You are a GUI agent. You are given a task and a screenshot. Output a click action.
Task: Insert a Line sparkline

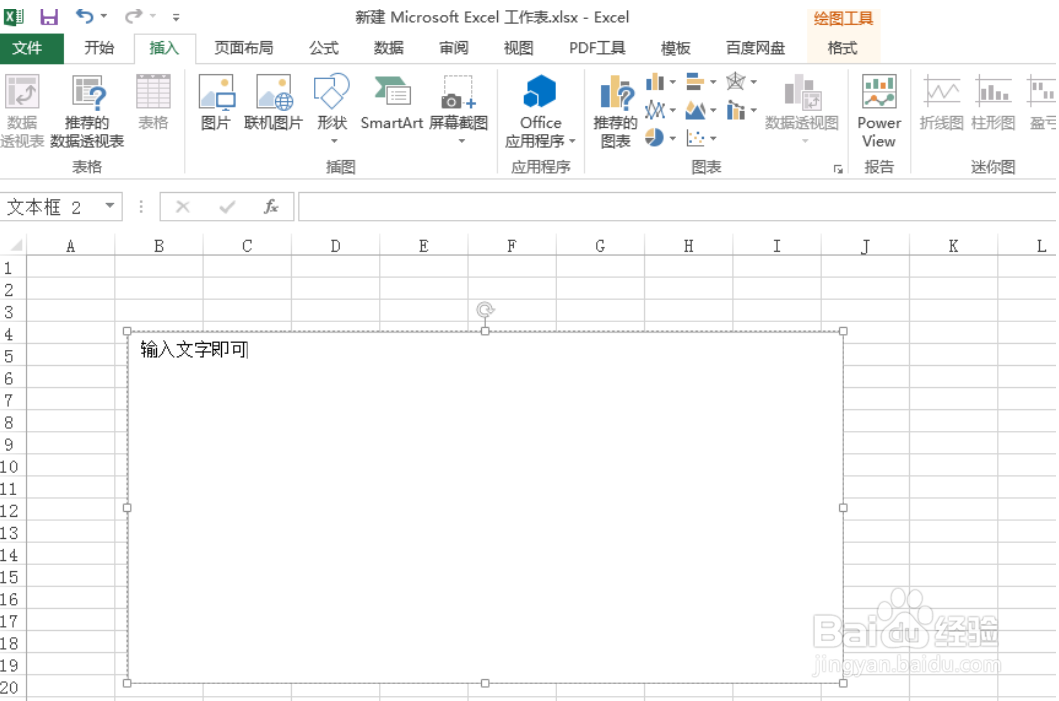click(940, 100)
